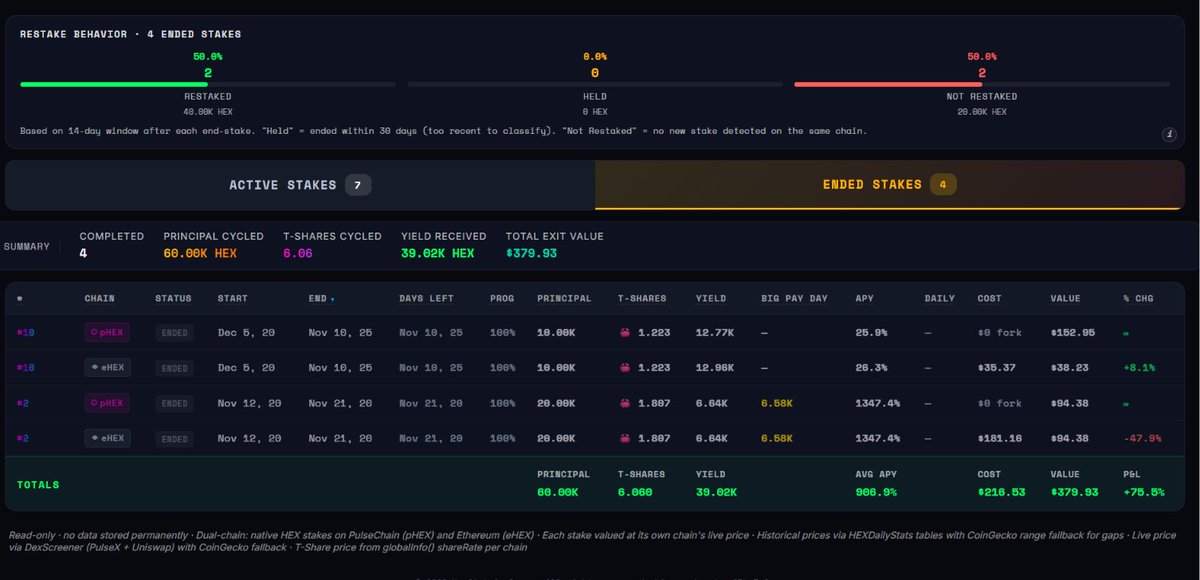Click the count badge 4 on Ended Stakes
1200x580 pixels.
[x=942, y=185]
